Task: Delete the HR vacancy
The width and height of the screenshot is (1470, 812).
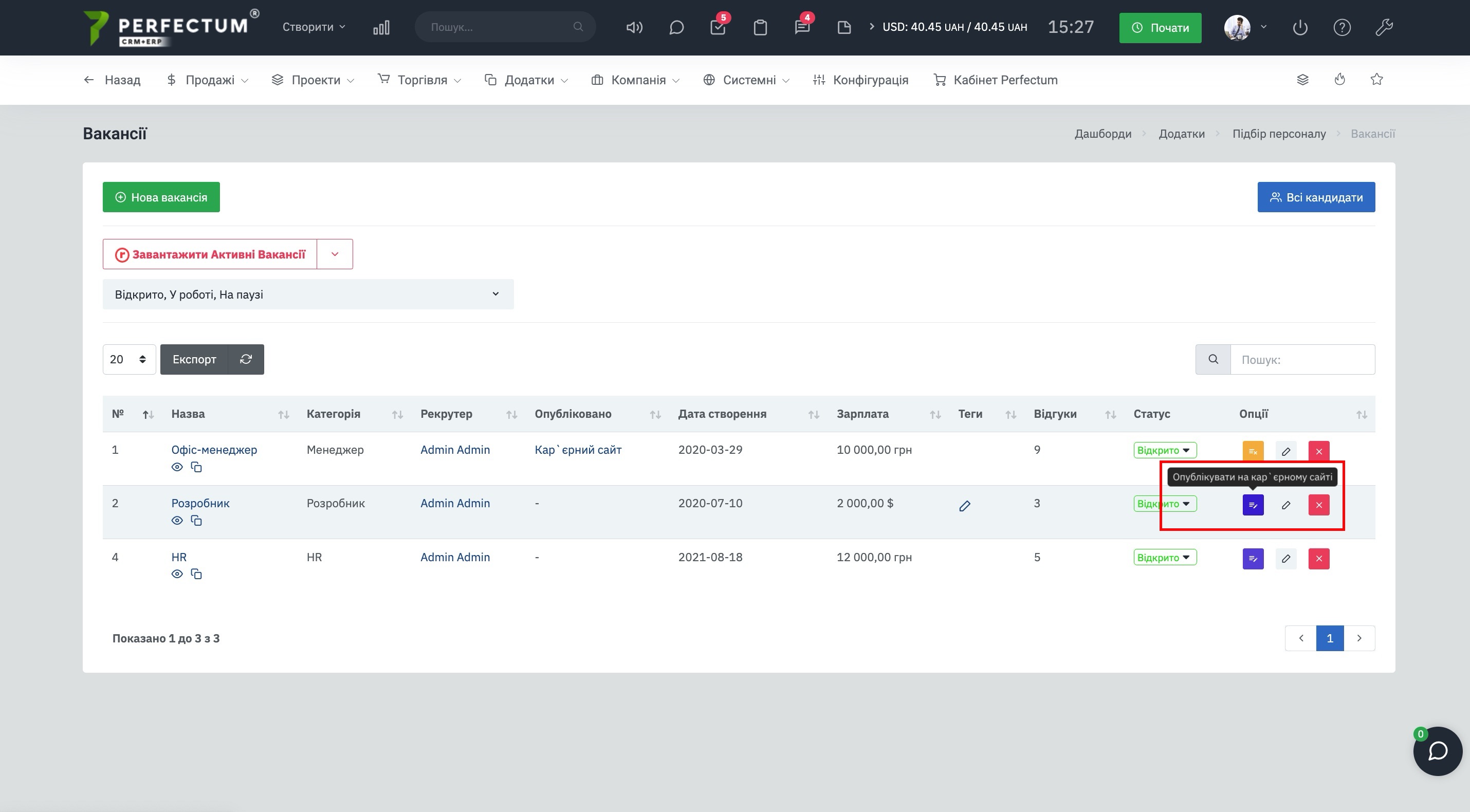Action: tap(1319, 558)
